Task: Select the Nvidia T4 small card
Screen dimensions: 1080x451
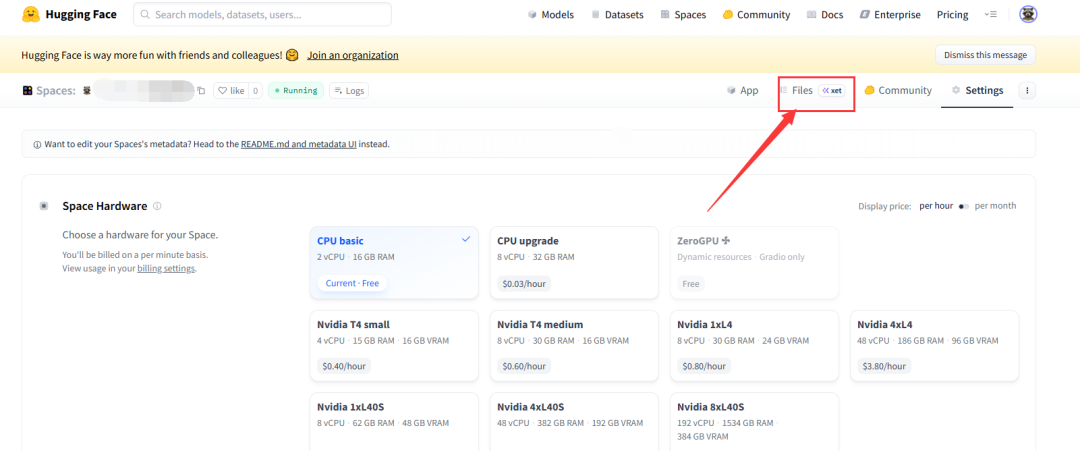Action: [x=394, y=346]
